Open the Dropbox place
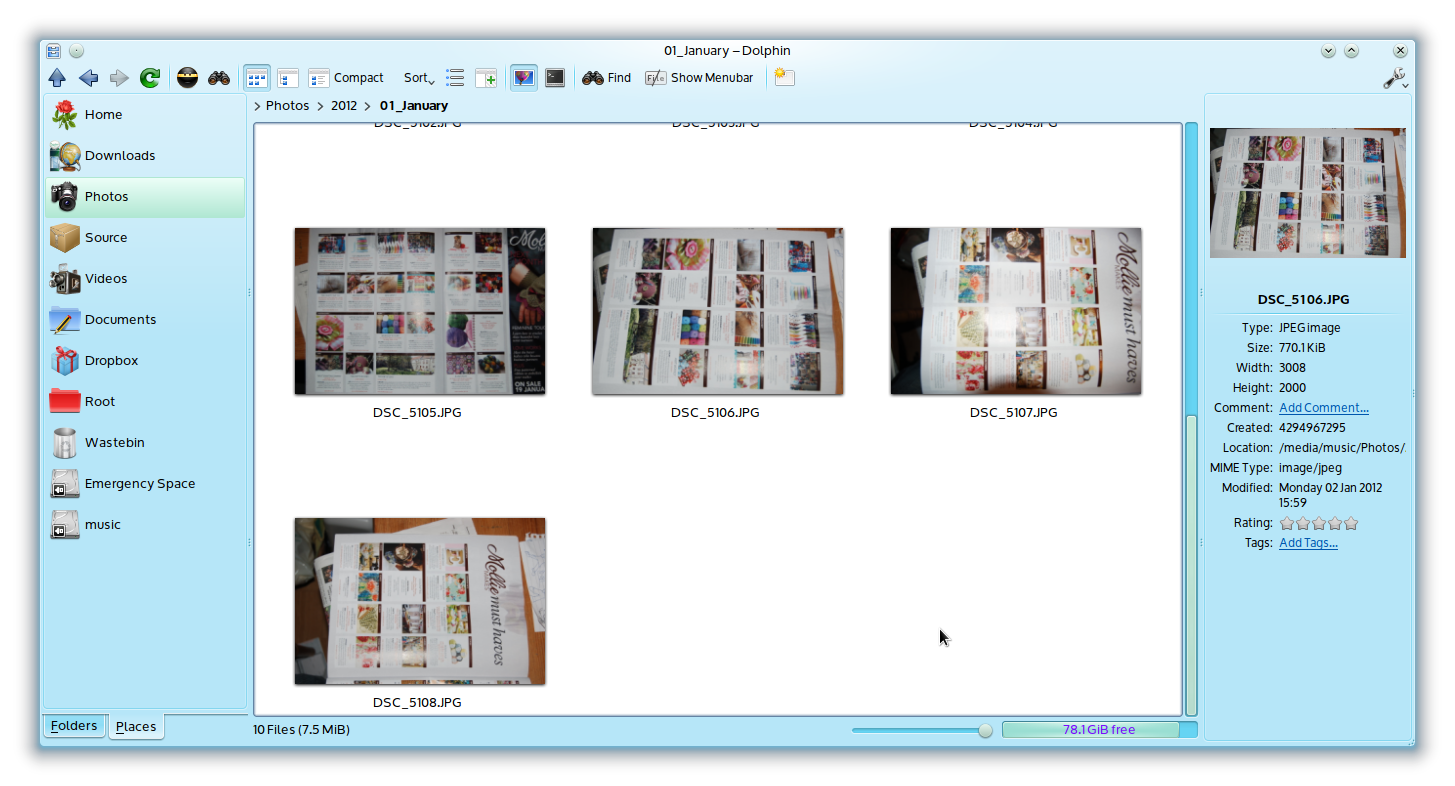 click(x=145, y=361)
